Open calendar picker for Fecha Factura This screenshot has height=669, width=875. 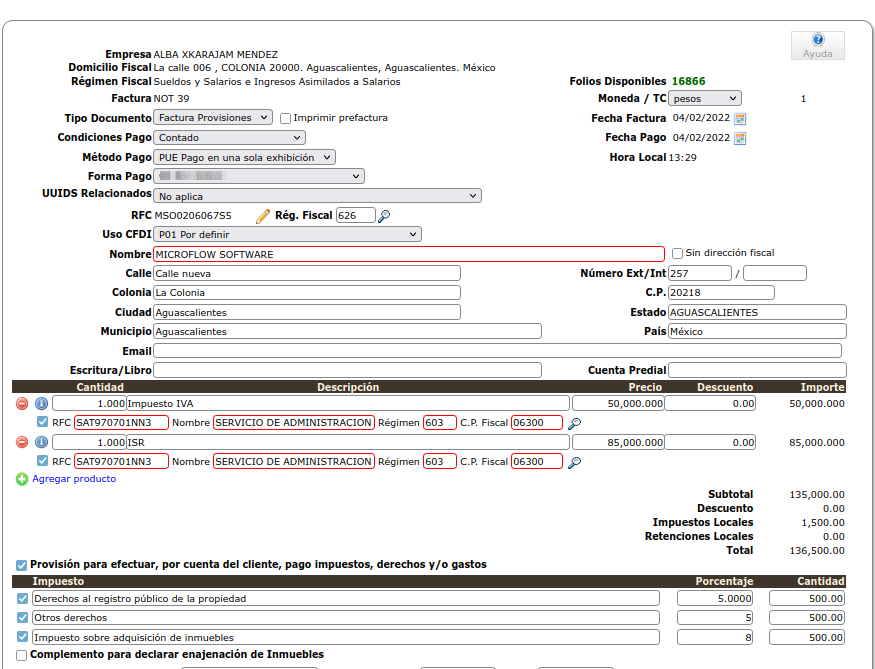click(740, 118)
